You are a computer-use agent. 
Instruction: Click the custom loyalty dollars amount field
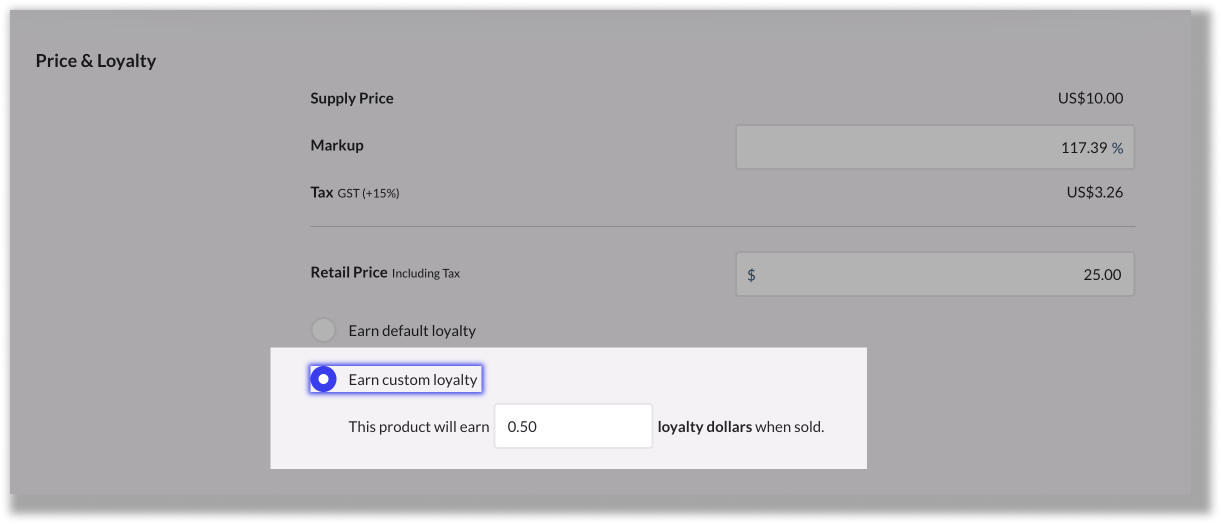pyautogui.click(x=573, y=426)
